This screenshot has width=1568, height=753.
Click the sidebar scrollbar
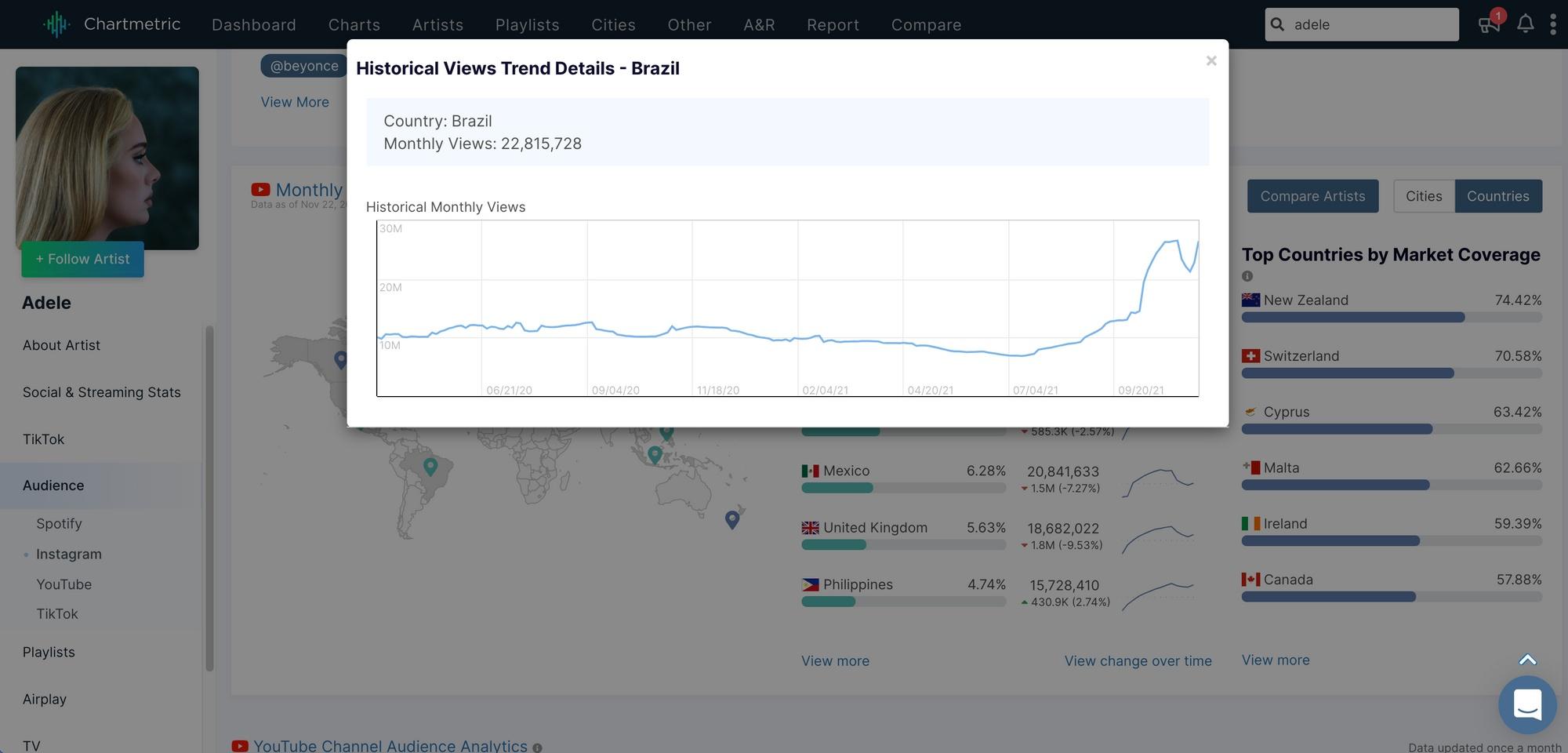(x=209, y=498)
